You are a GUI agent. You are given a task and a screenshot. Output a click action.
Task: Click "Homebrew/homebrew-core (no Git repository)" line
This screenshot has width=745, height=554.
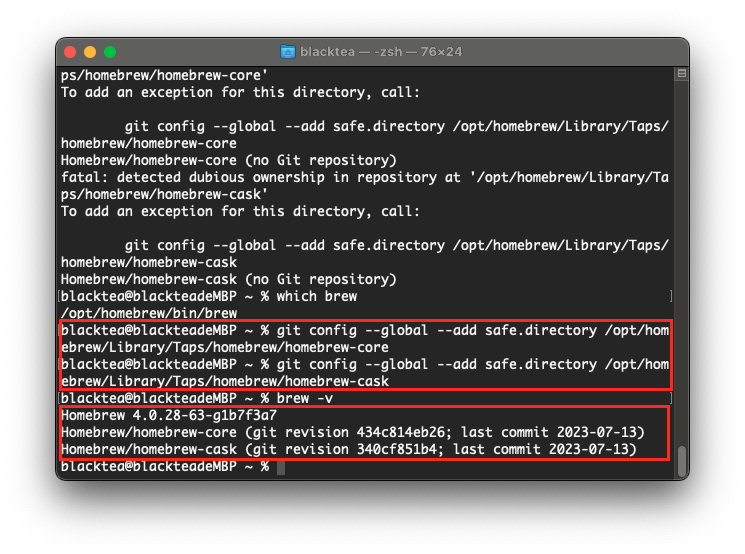coord(229,160)
